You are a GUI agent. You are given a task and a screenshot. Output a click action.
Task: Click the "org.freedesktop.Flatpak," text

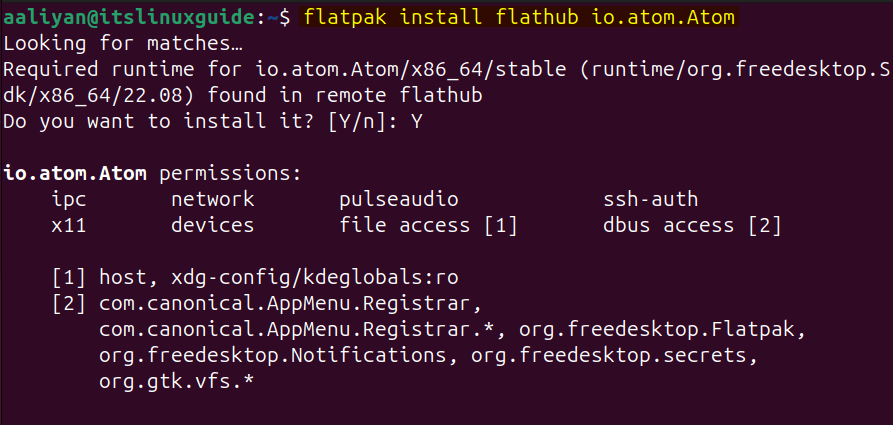pos(662,330)
